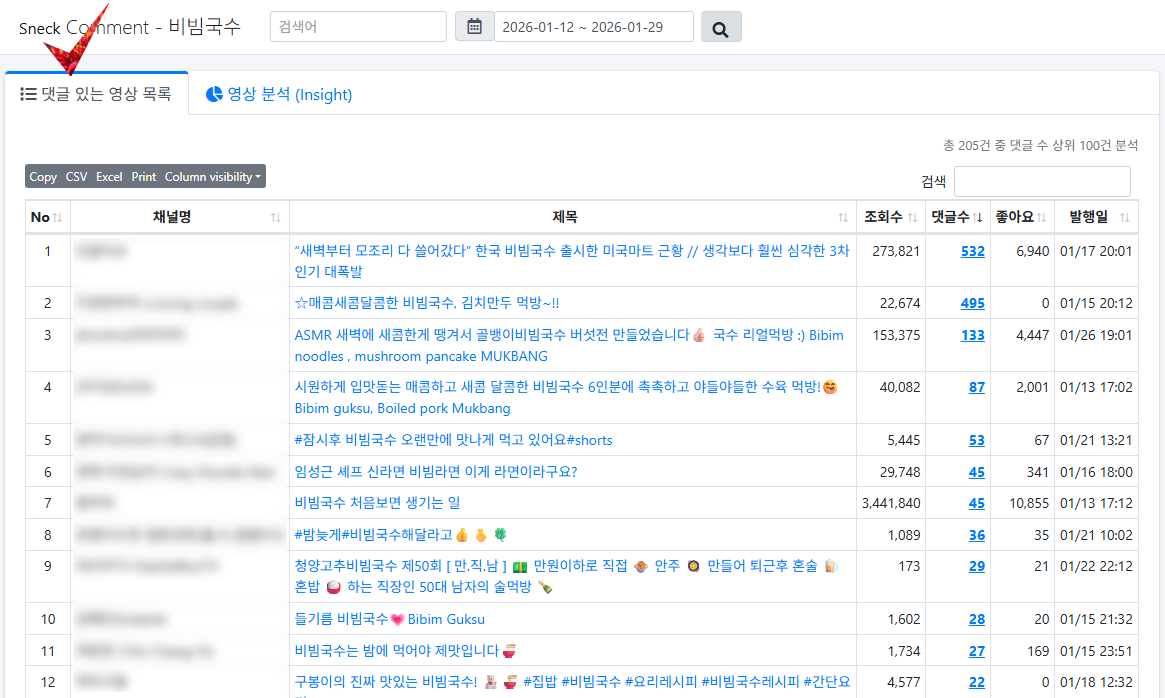Click the Copy export button
The height and width of the screenshot is (698, 1165).
43,177
